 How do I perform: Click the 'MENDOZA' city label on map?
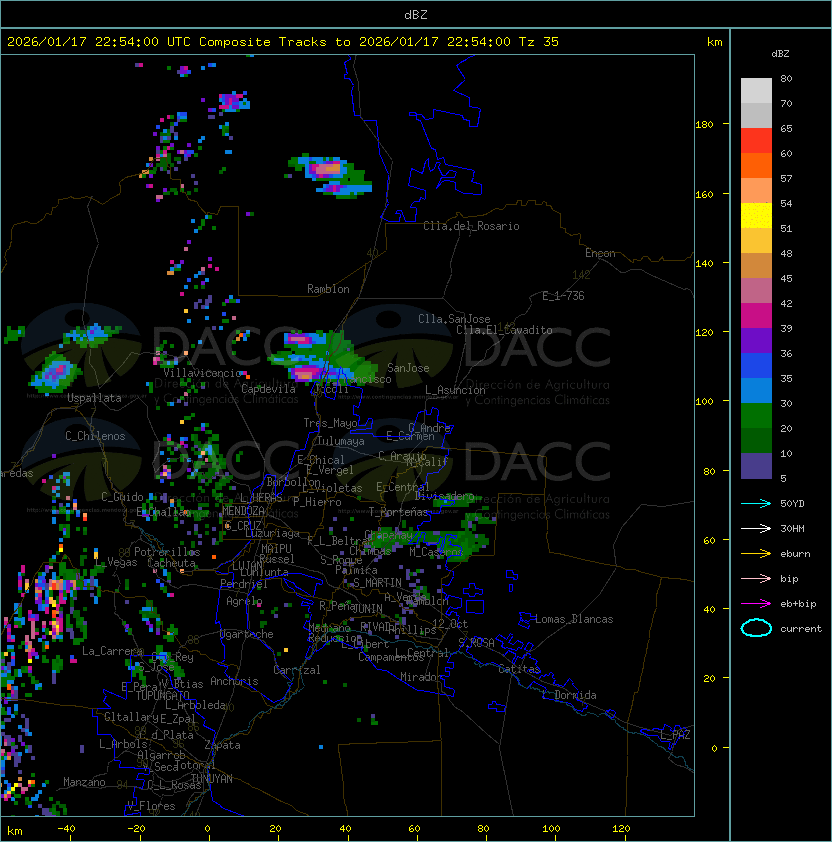click(243, 510)
